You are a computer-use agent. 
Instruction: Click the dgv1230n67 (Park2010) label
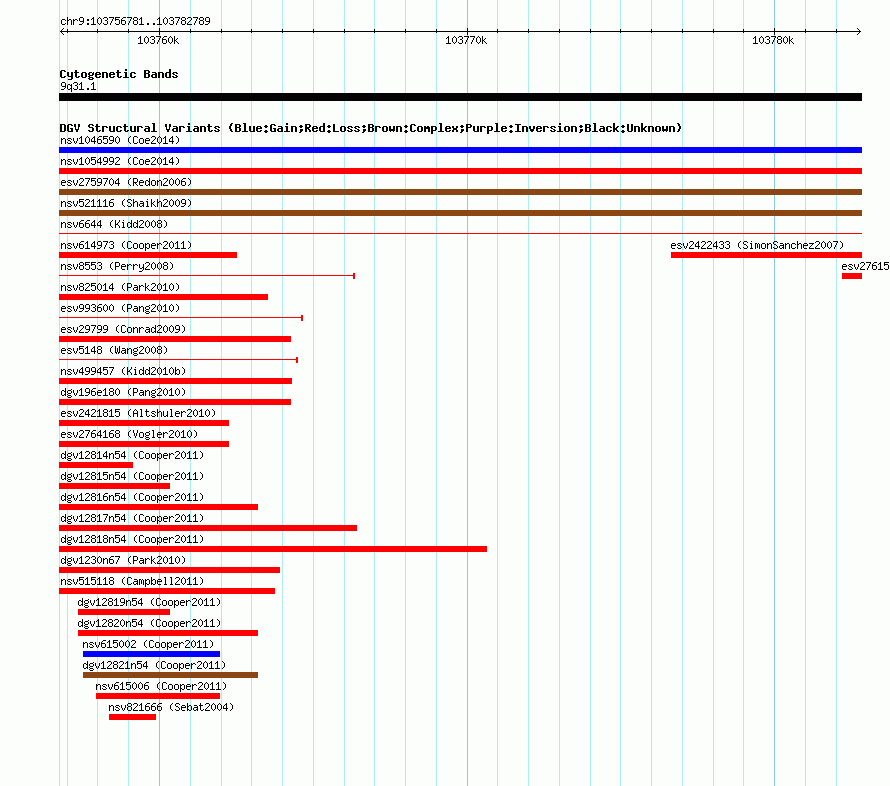click(123, 560)
